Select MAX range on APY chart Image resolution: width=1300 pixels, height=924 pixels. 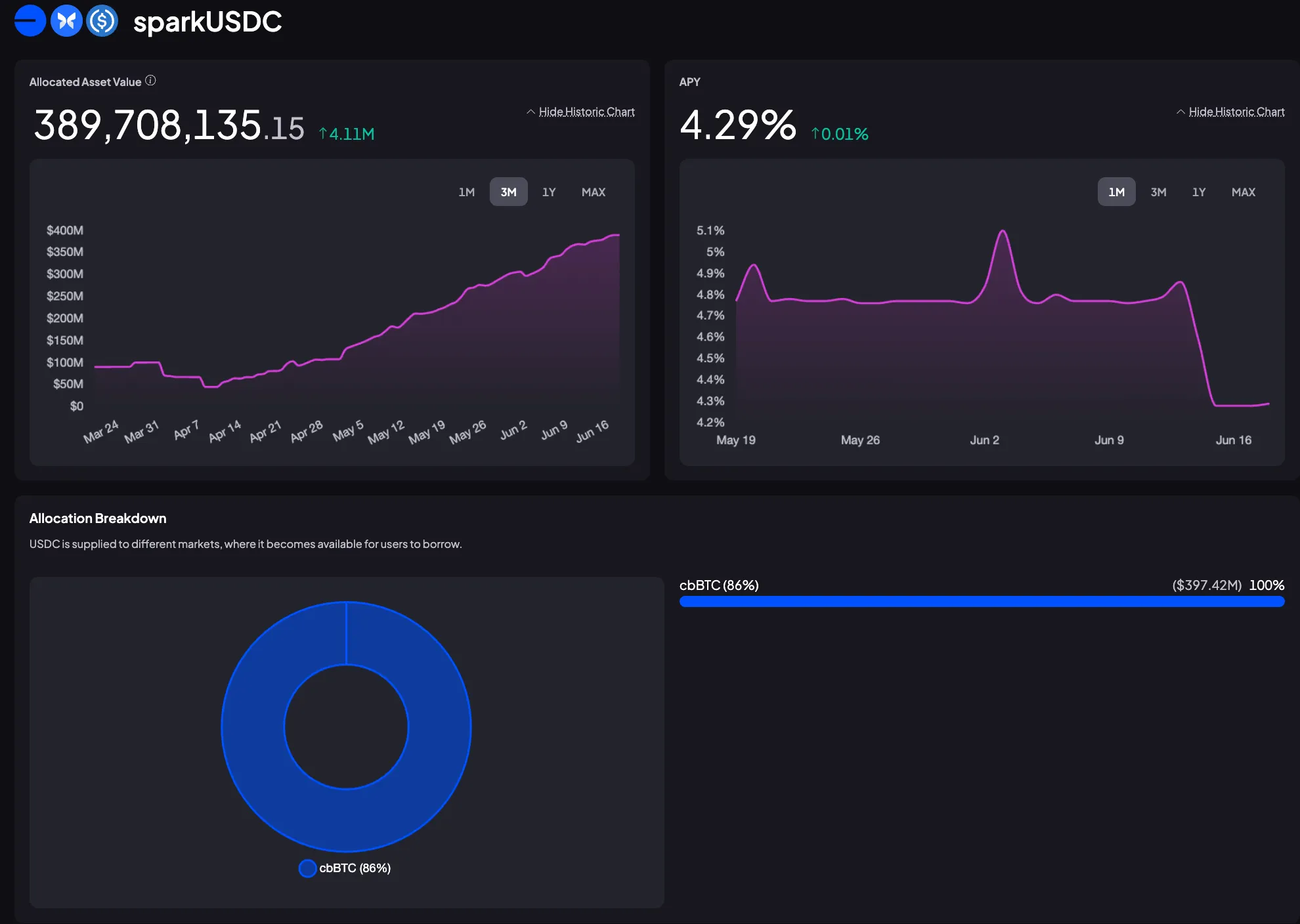[1244, 192]
